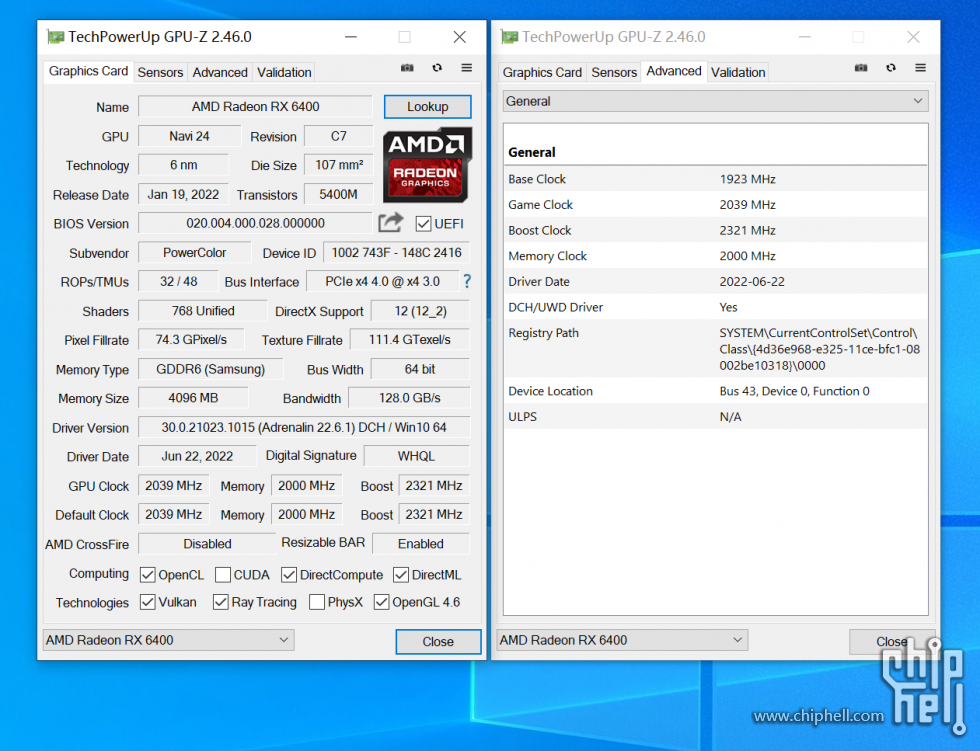Switch to Sensors tab in left window
The image size is (980, 751).
click(x=160, y=72)
